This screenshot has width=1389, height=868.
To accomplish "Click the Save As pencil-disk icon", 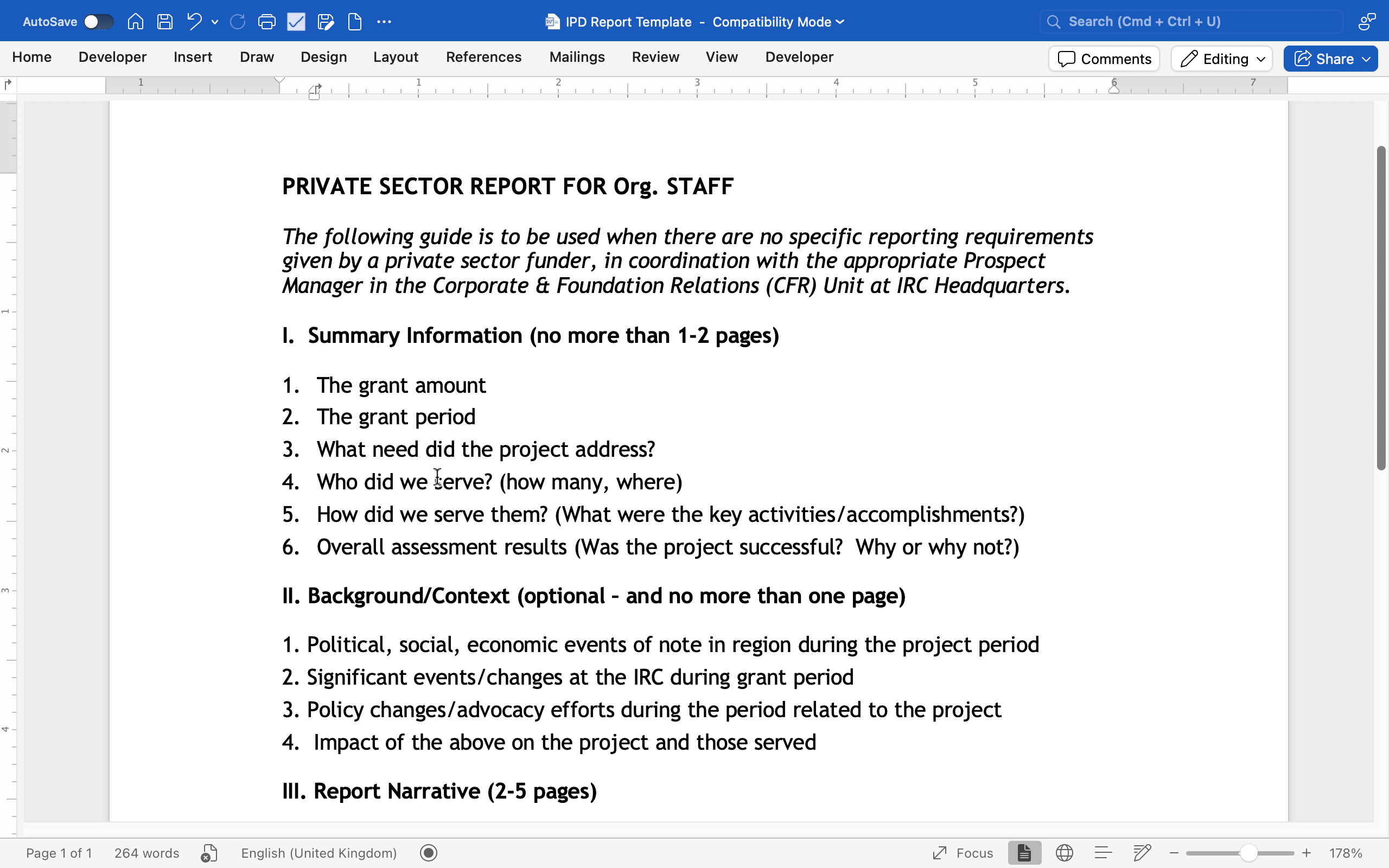I will click(326, 22).
